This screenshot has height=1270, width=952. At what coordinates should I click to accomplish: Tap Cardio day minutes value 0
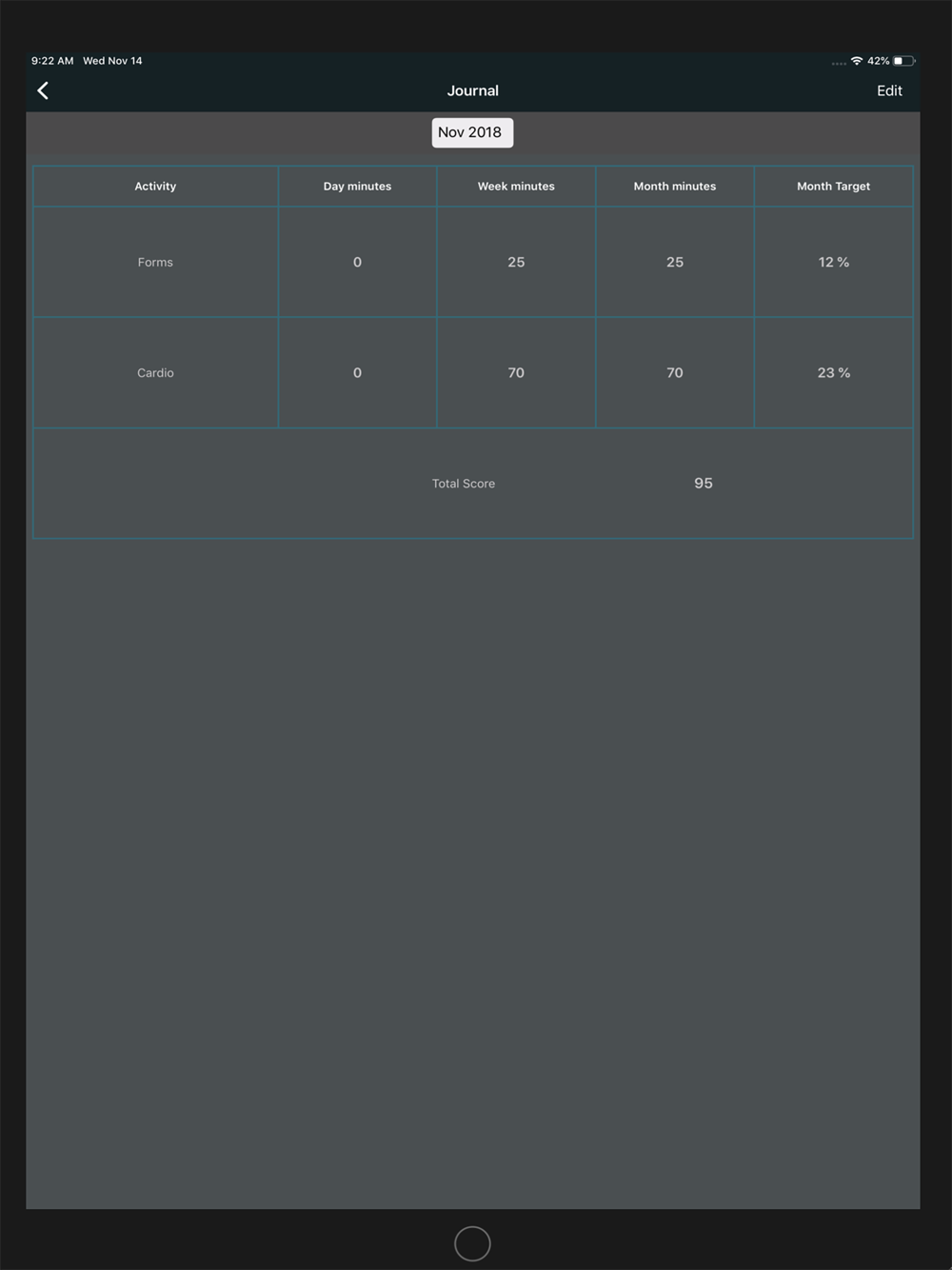[x=357, y=373]
